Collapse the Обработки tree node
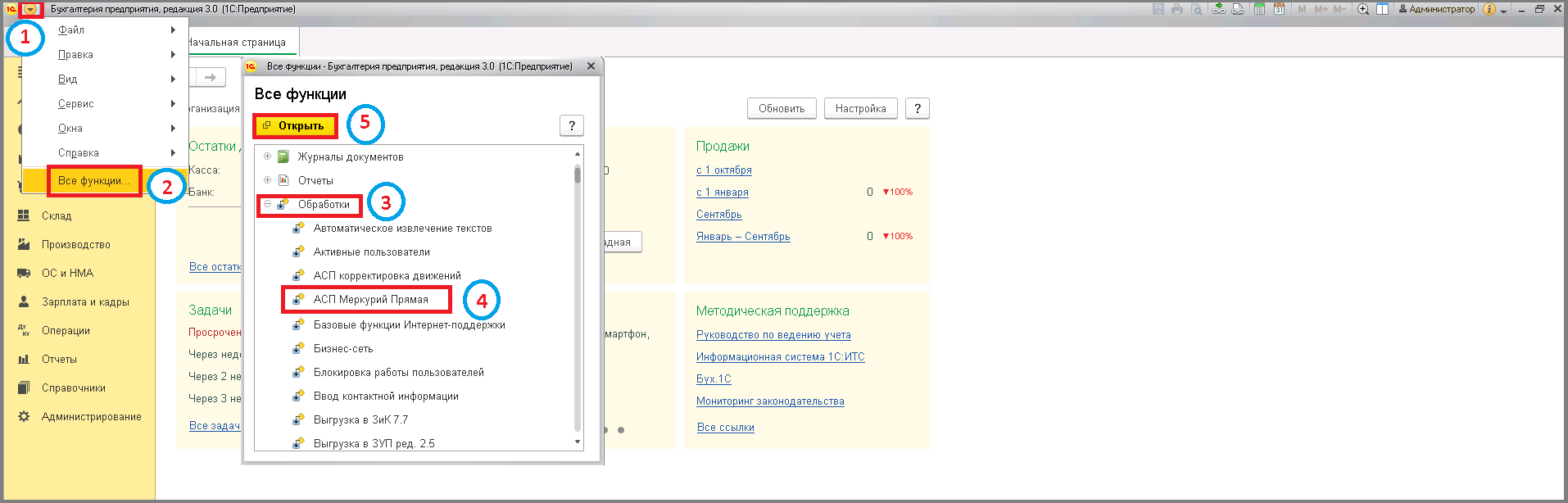Viewport: 1568px width, 503px height. click(267, 204)
